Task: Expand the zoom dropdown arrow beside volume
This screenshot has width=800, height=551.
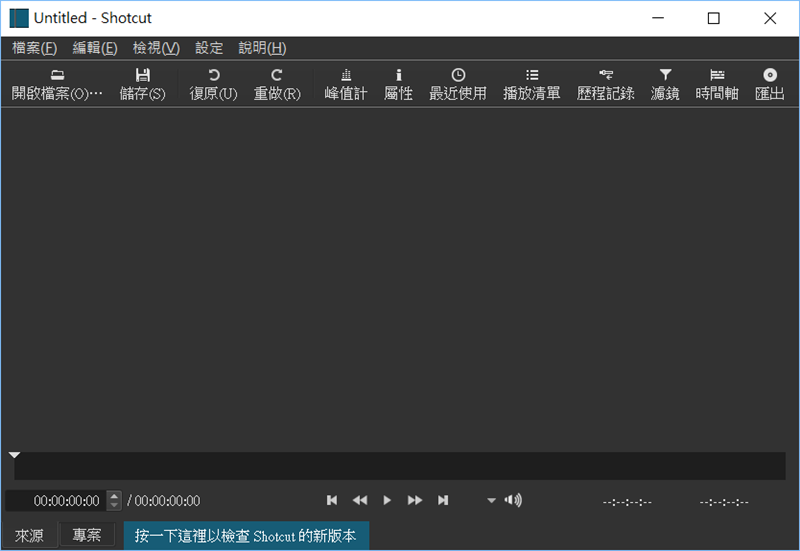Action: pyautogui.click(x=491, y=500)
